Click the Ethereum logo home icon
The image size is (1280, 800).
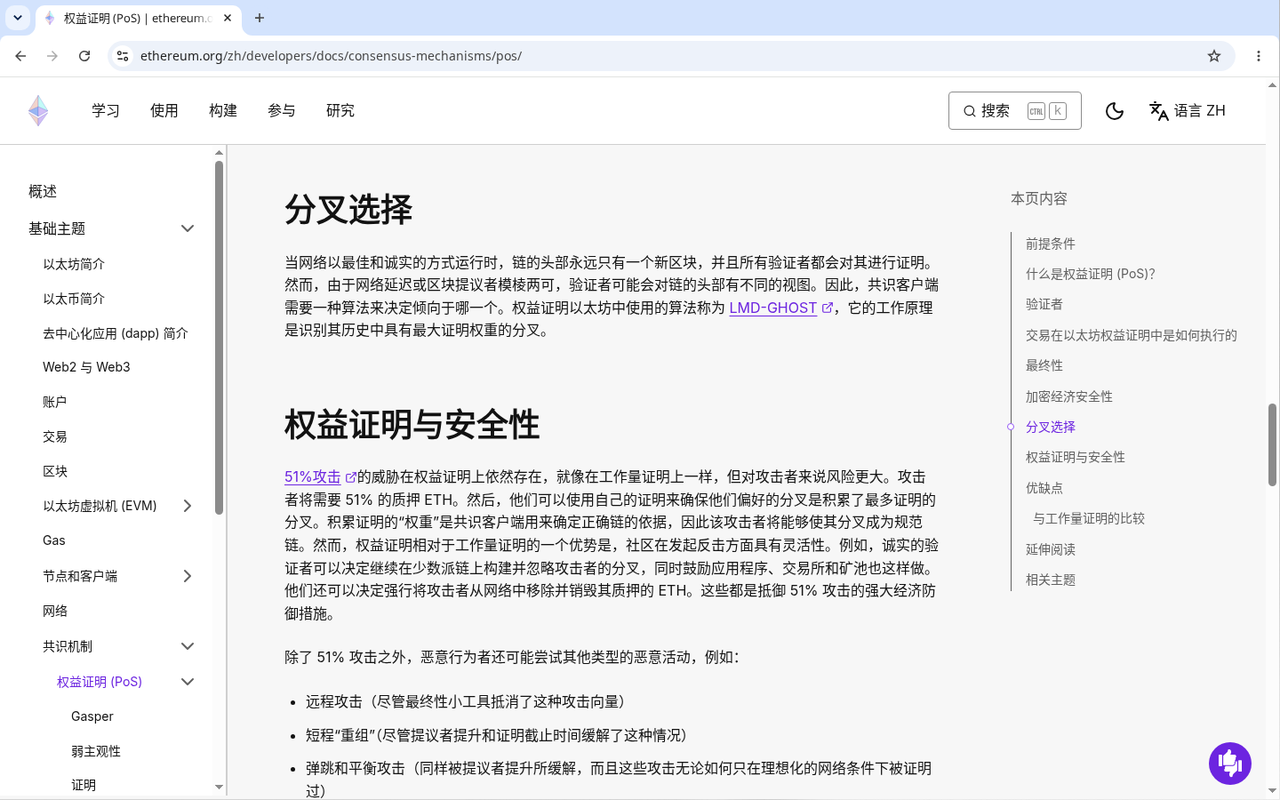coord(38,111)
